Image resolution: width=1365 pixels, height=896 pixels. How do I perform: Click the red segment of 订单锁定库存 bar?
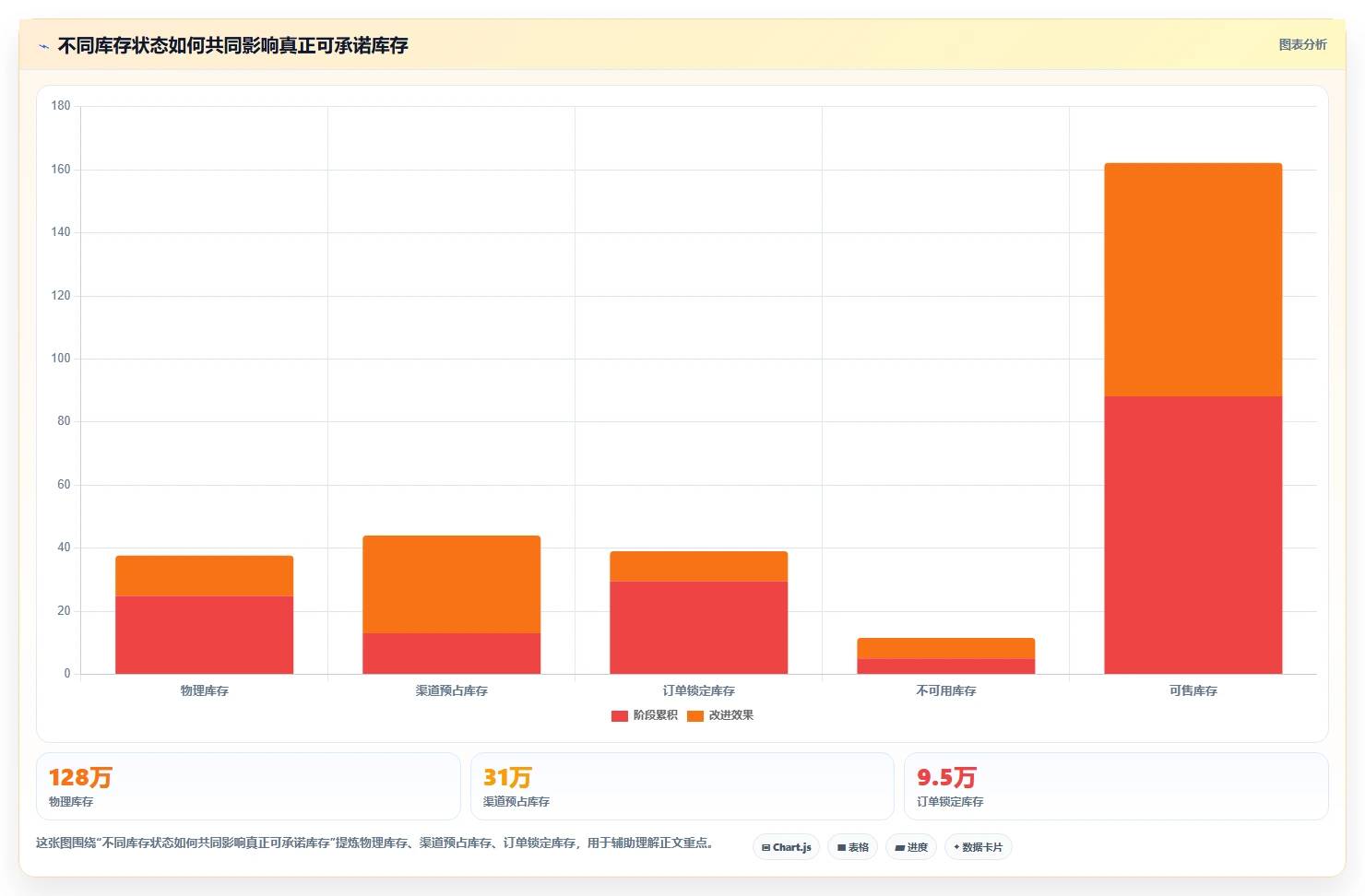(x=698, y=627)
